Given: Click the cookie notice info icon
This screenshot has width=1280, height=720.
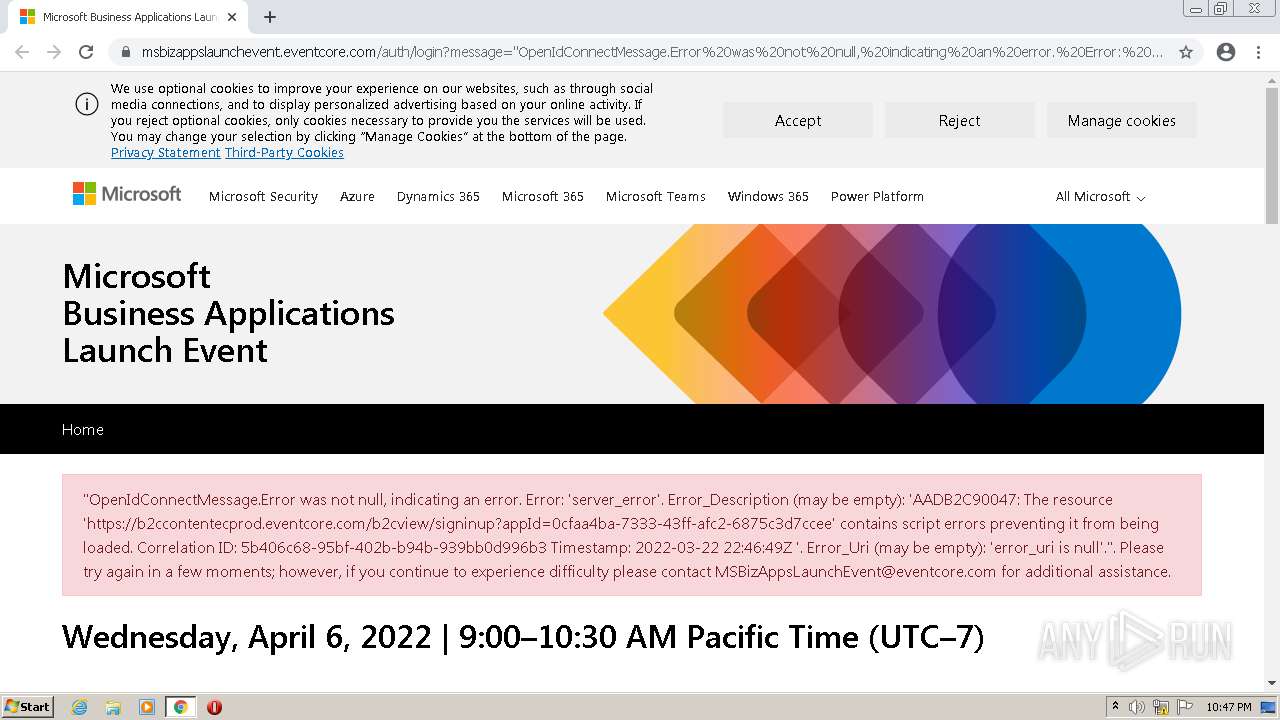Looking at the screenshot, I should (87, 104).
